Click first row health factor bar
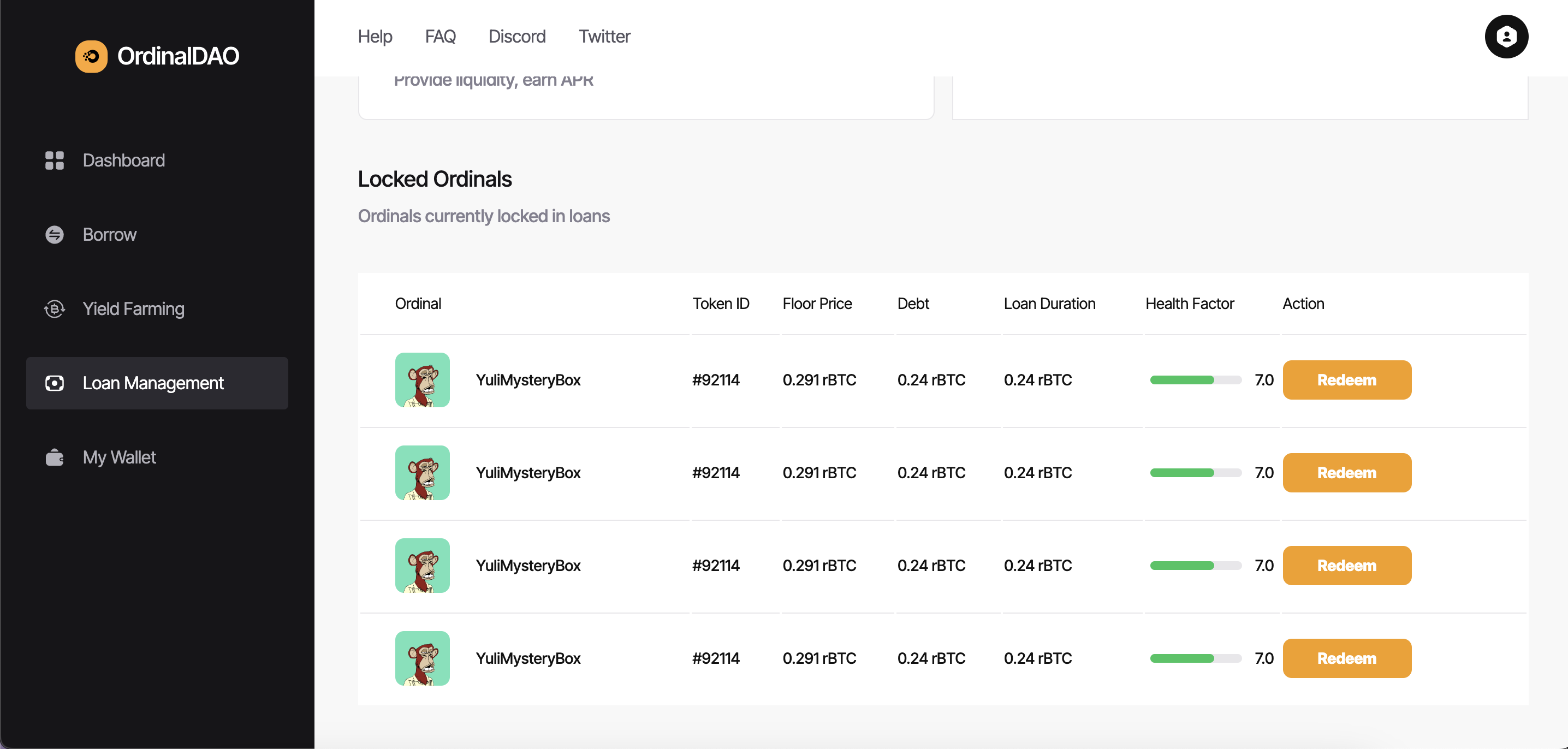Image resolution: width=1568 pixels, height=749 pixels. pyautogui.click(x=1196, y=379)
